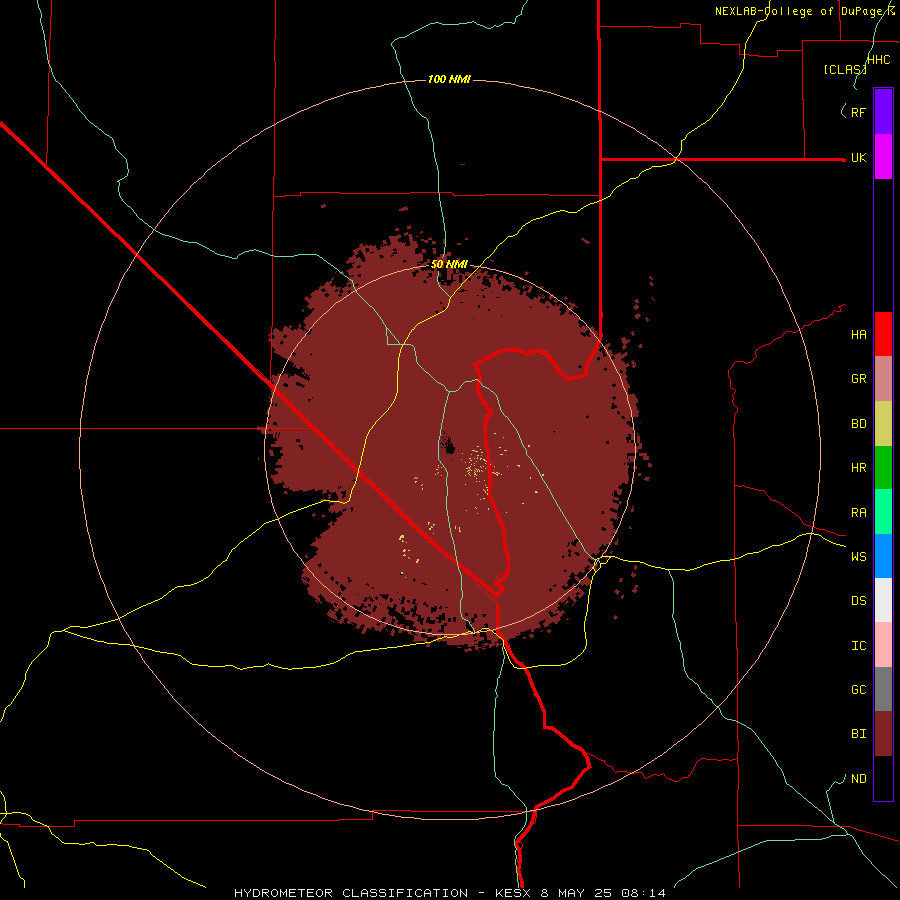This screenshot has width=900, height=900.
Task: Click the brown BI legend swatch
Action: click(883, 734)
